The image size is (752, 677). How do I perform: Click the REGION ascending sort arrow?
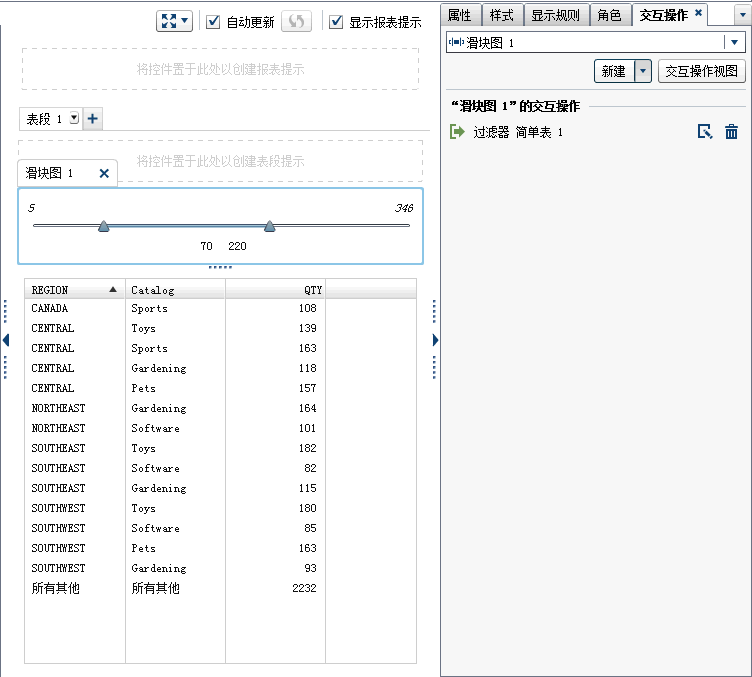click(113, 289)
